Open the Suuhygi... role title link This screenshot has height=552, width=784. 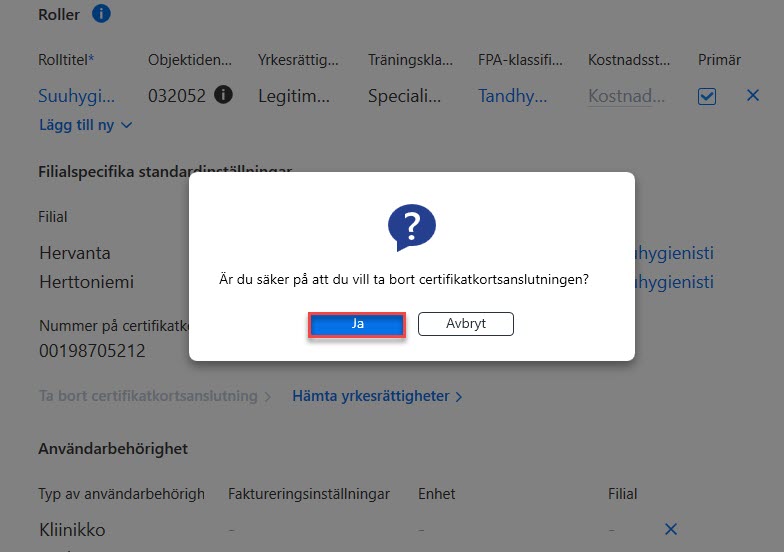[76, 96]
